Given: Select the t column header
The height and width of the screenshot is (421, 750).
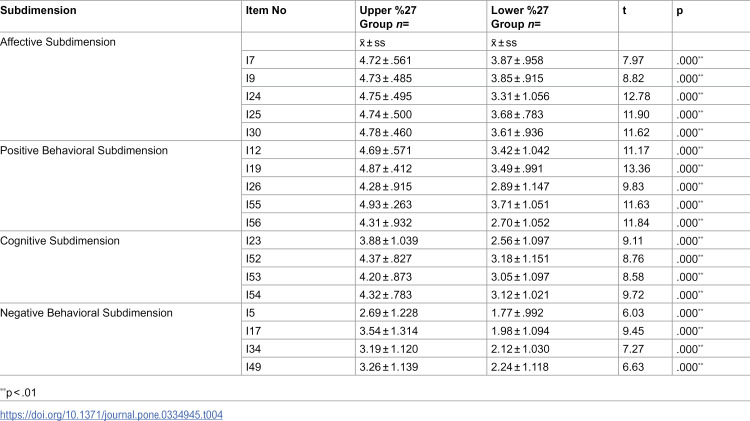Looking at the screenshot, I should pos(625,11).
